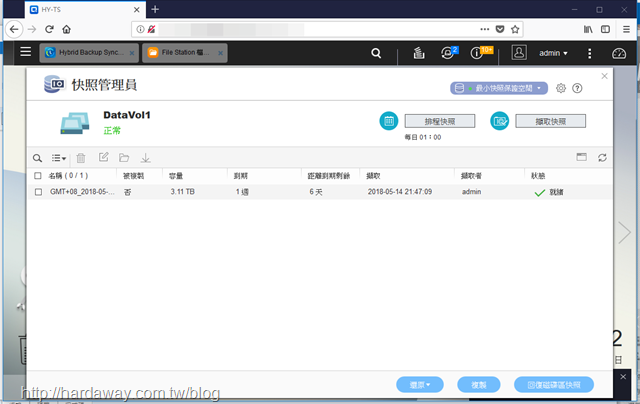This screenshot has width=640, height=404.
Task: Open the Firefox application menu
Action: 626,29
